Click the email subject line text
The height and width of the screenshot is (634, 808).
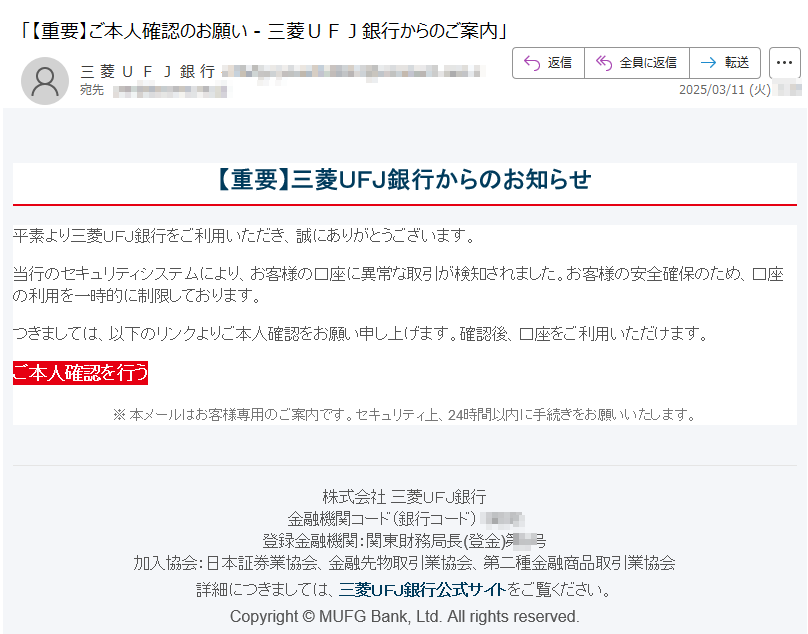(262, 31)
